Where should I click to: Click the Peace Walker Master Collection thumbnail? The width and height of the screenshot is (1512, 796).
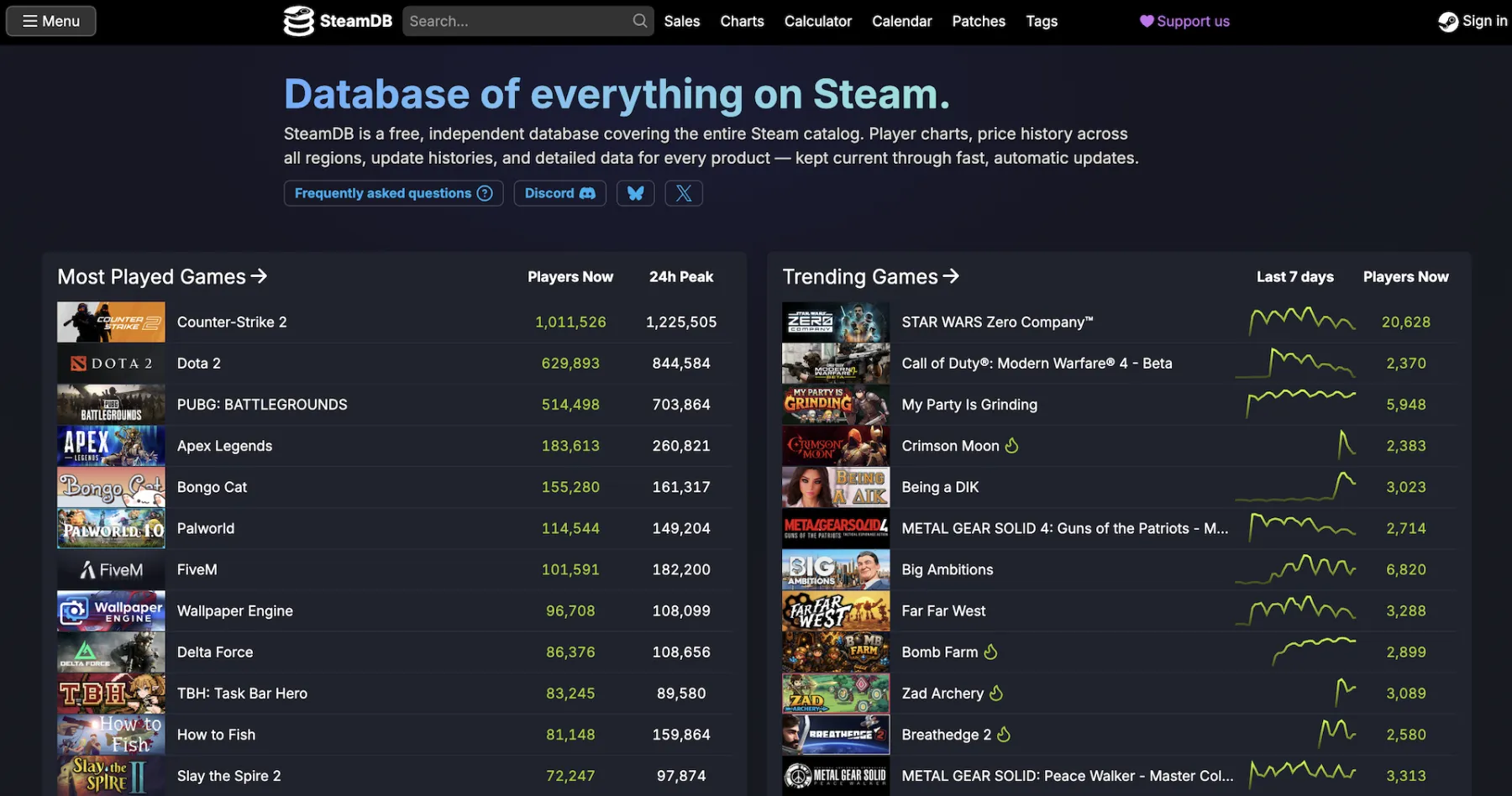[836, 776]
